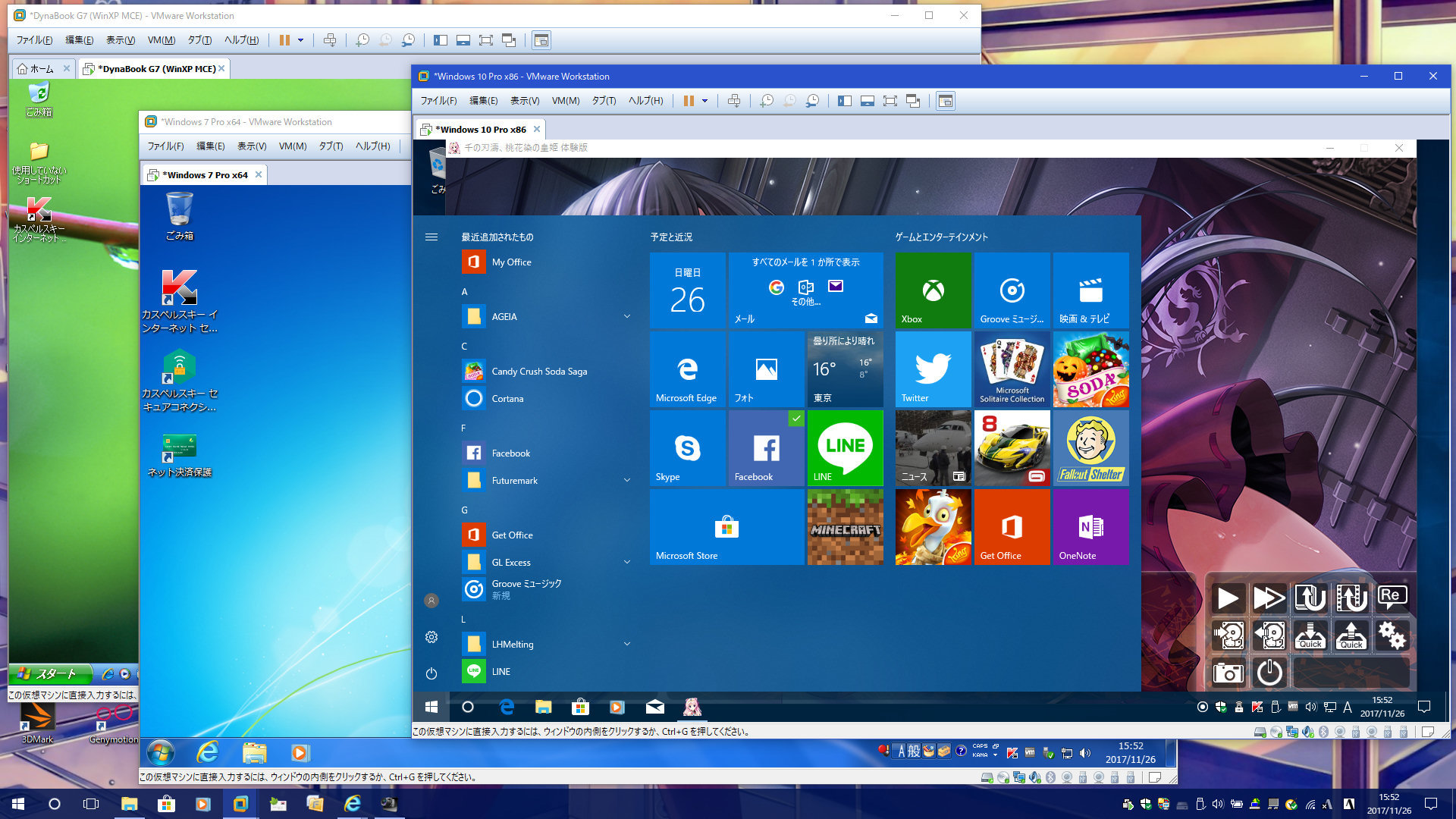
Task: Click the game quit power icon
Action: point(1269,673)
